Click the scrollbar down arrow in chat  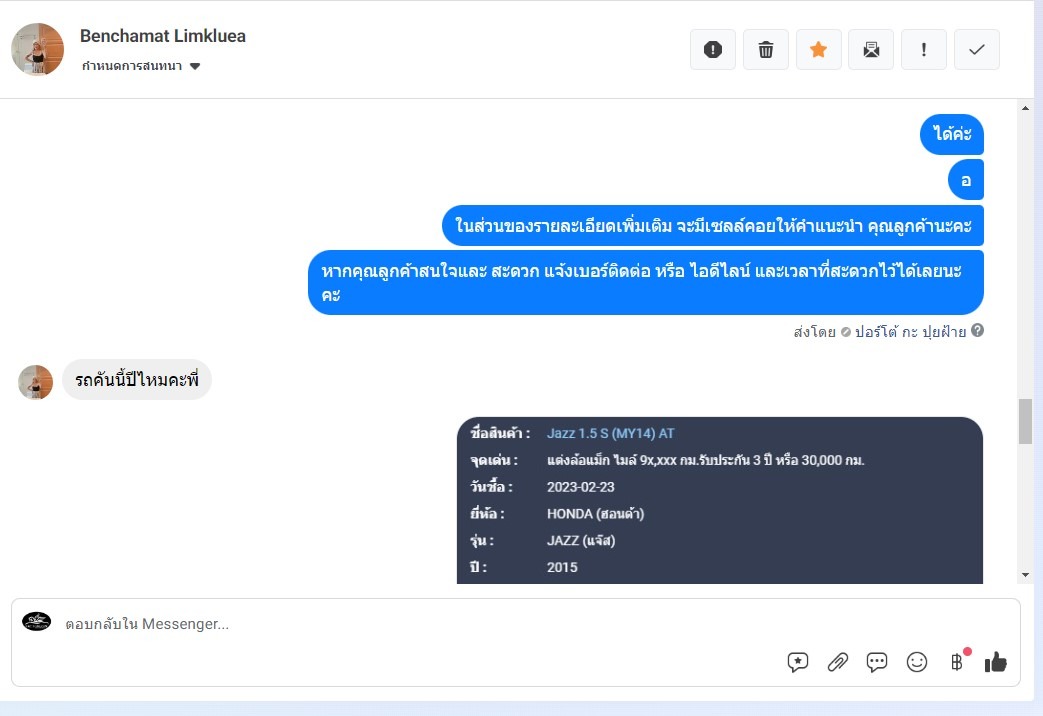pyautogui.click(x=1025, y=574)
